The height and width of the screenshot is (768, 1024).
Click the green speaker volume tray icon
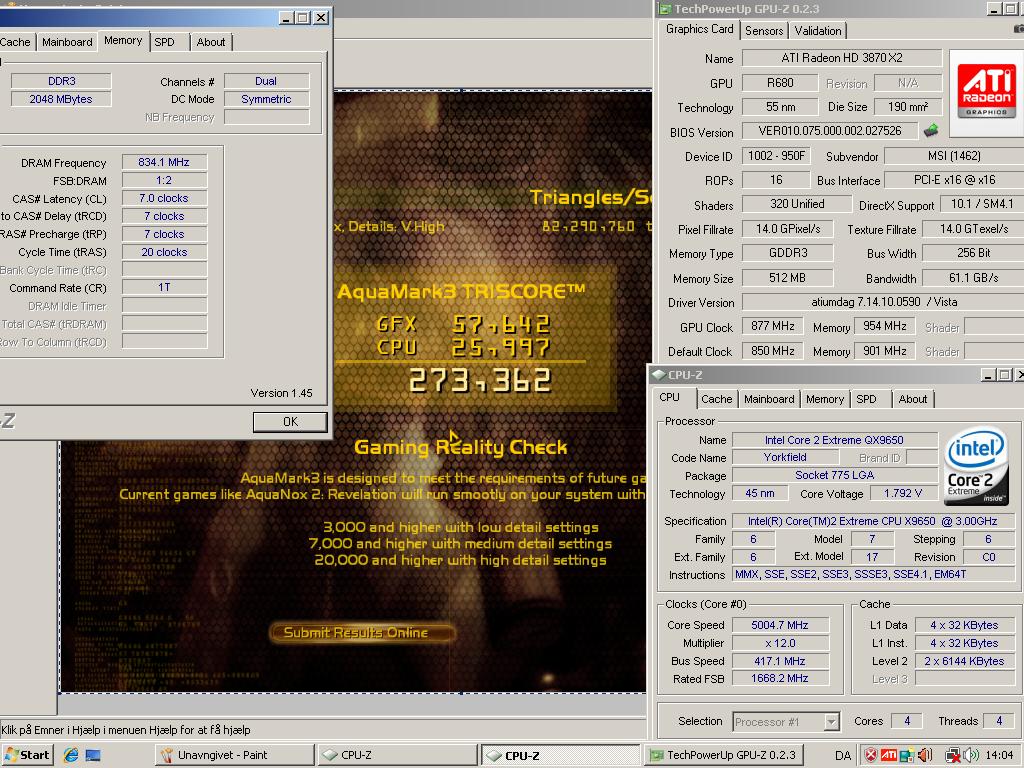[x=972, y=756]
